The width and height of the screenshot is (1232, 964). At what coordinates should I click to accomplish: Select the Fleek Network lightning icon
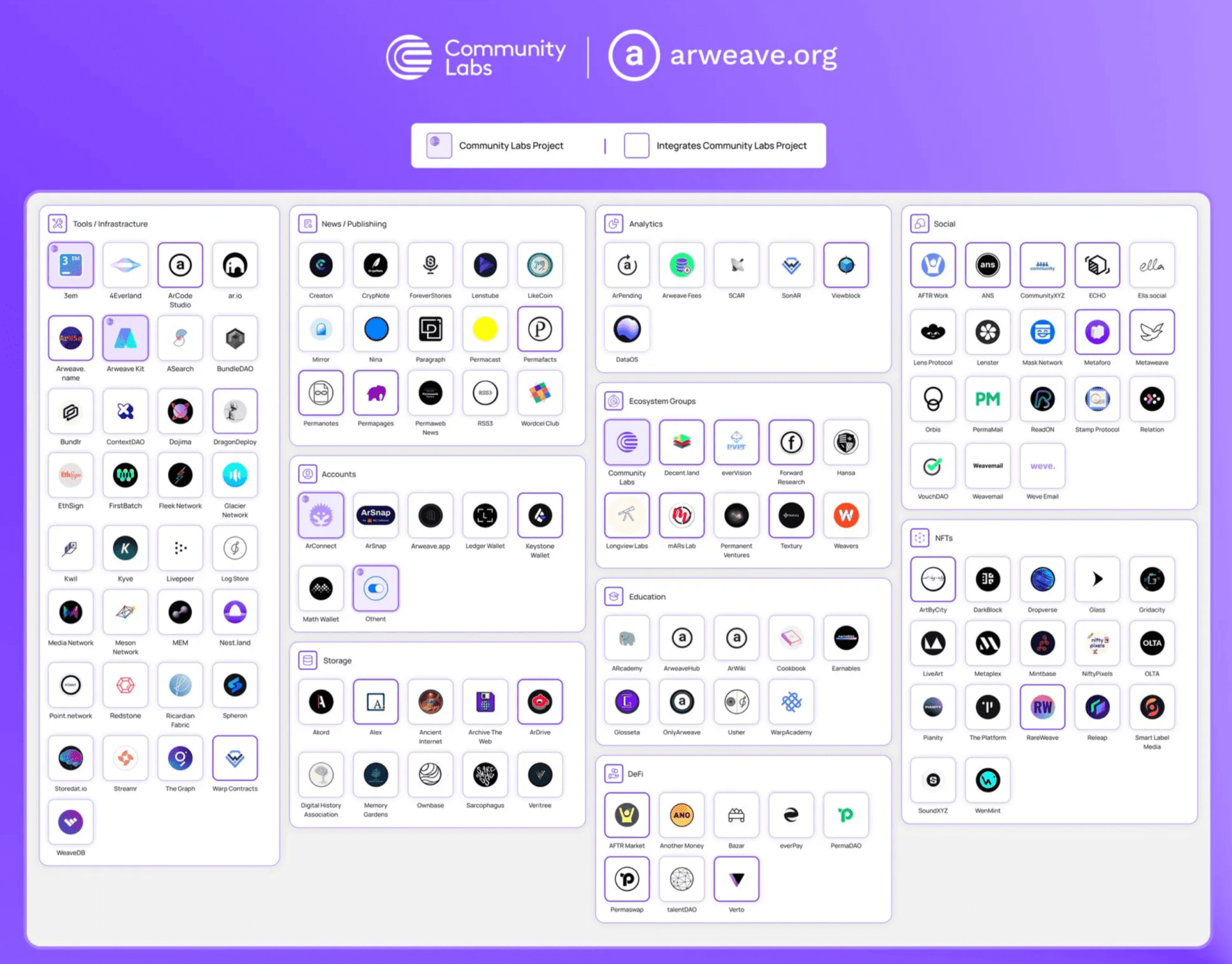pos(180,475)
